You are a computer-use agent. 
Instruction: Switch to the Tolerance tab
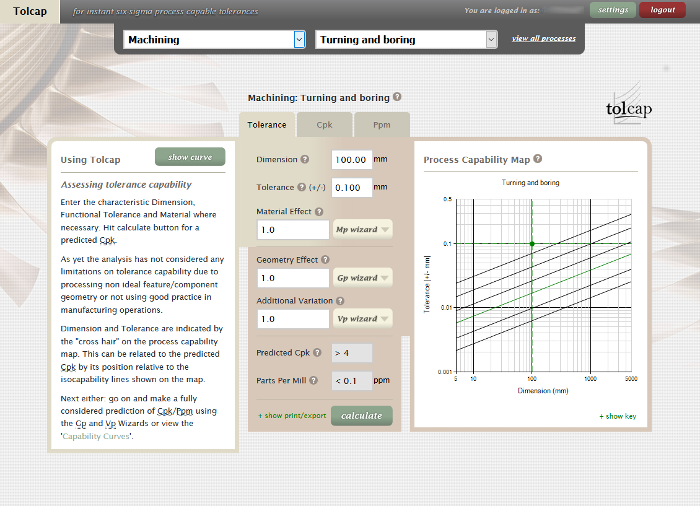pos(267,125)
